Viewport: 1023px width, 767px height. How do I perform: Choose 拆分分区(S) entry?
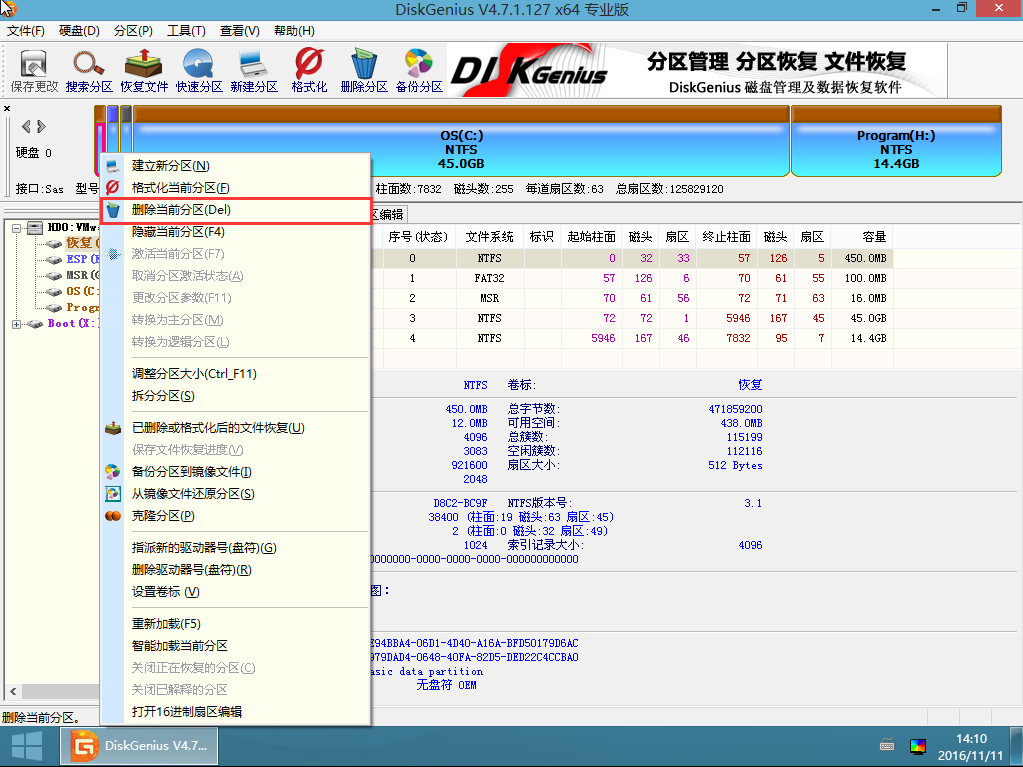236,396
